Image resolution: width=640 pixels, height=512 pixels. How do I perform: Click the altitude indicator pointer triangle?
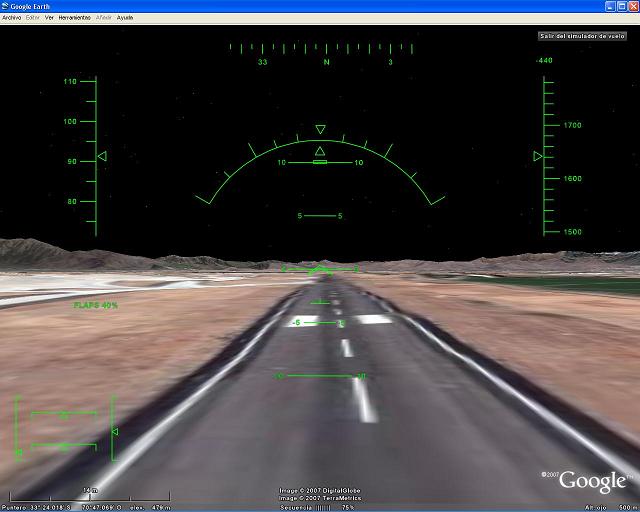pyautogui.click(x=538, y=156)
